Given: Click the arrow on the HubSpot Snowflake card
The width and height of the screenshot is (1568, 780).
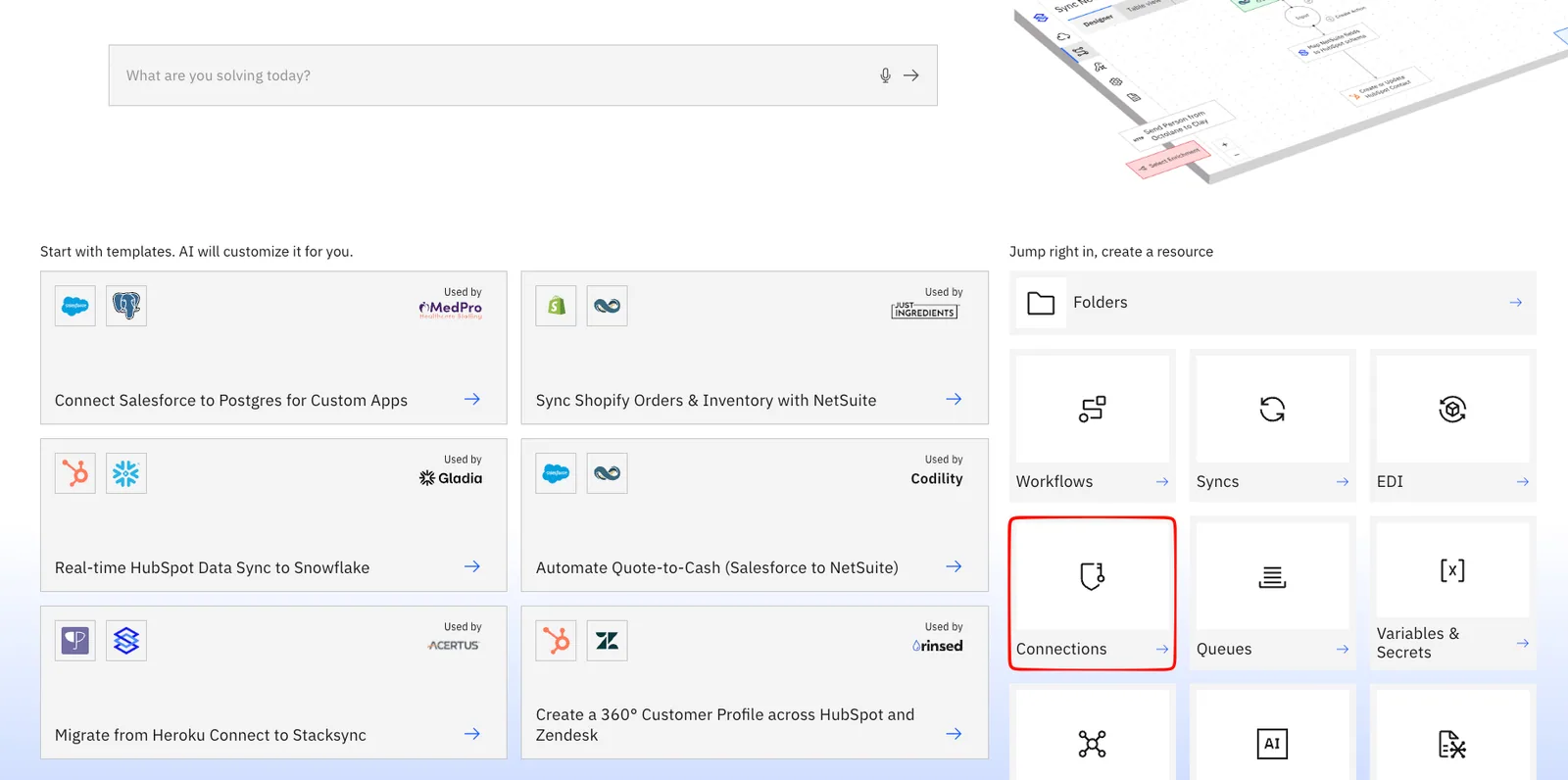Looking at the screenshot, I should 472,566.
